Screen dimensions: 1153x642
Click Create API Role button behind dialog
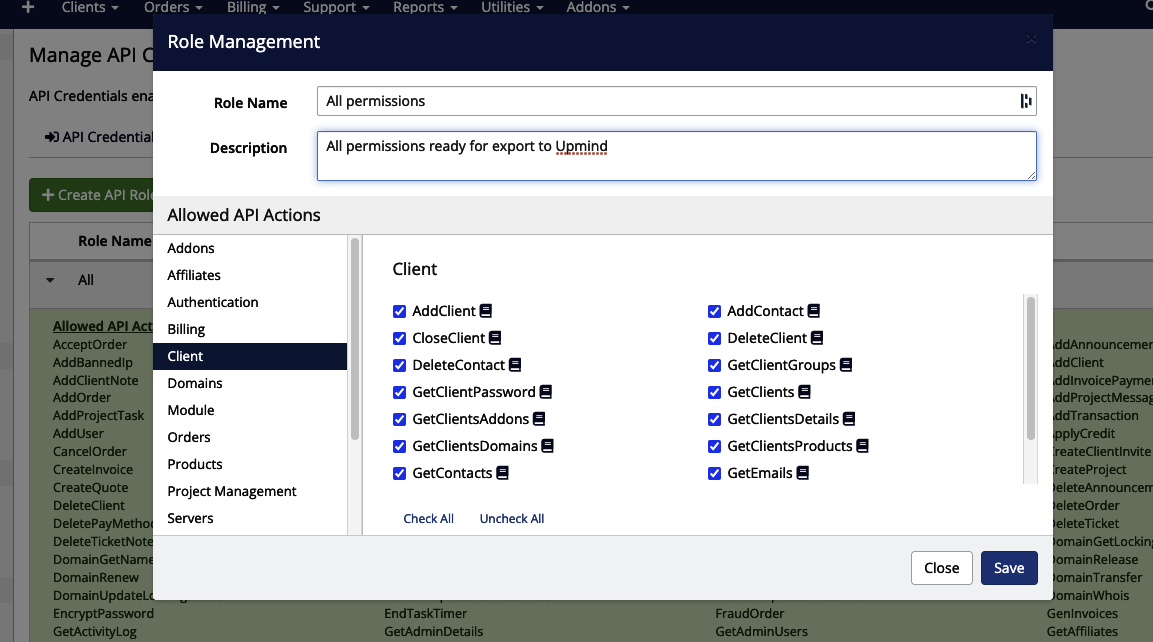[x=91, y=195]
